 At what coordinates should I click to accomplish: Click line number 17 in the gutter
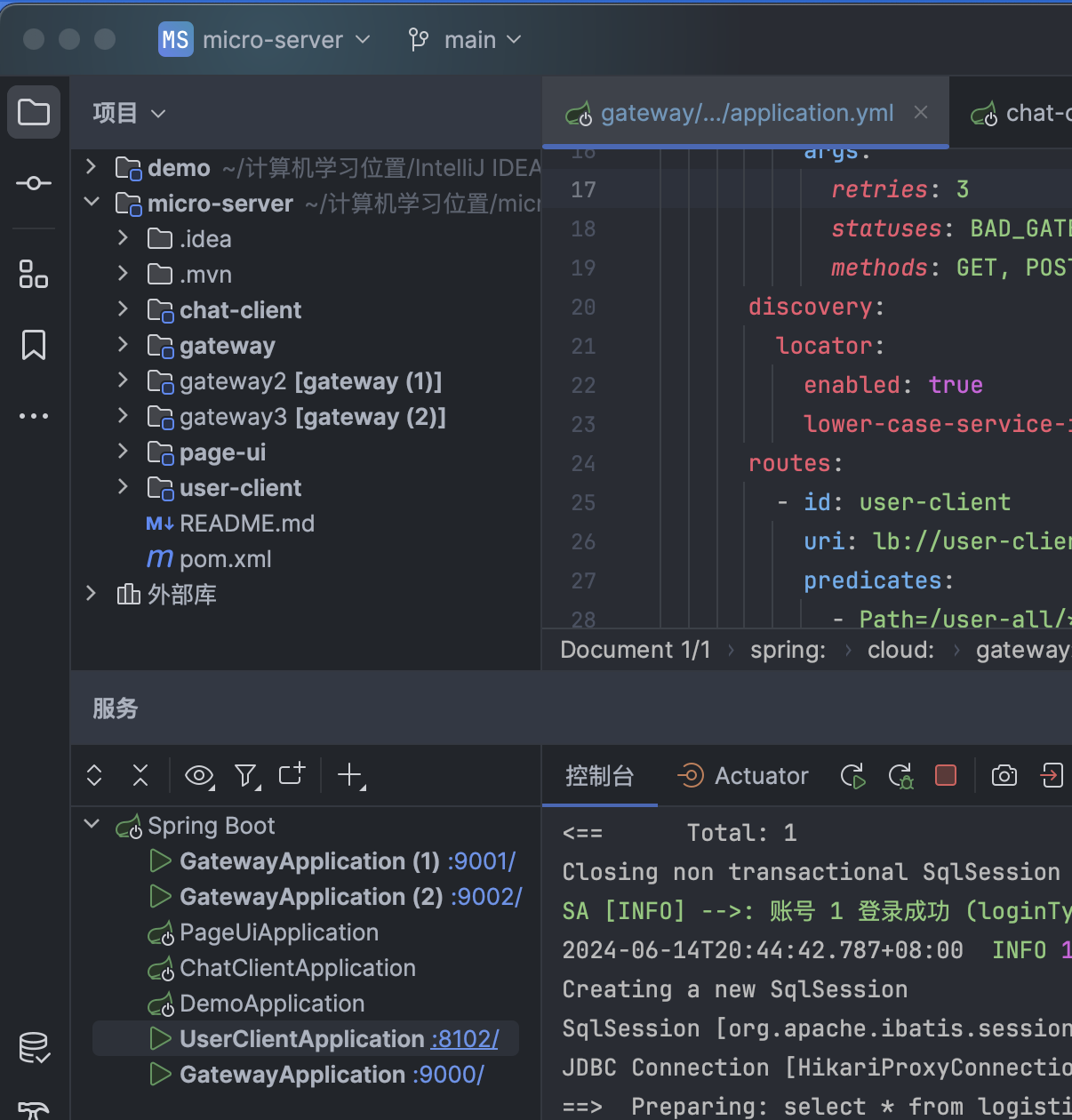click(x=583, y=189)
